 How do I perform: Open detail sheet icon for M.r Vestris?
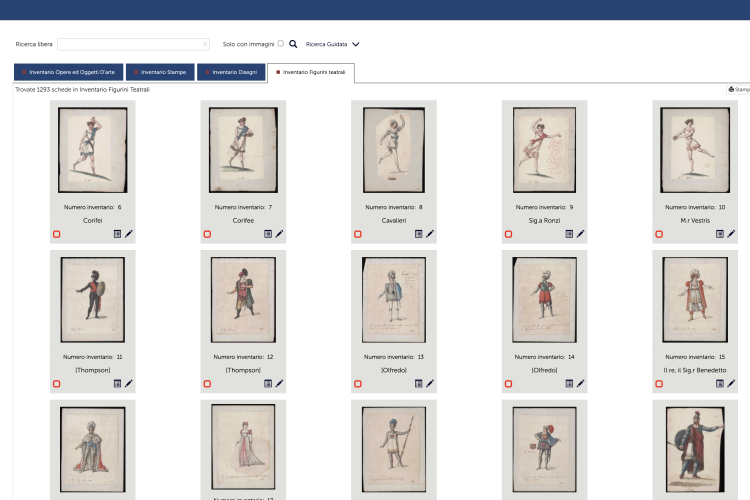720,234
